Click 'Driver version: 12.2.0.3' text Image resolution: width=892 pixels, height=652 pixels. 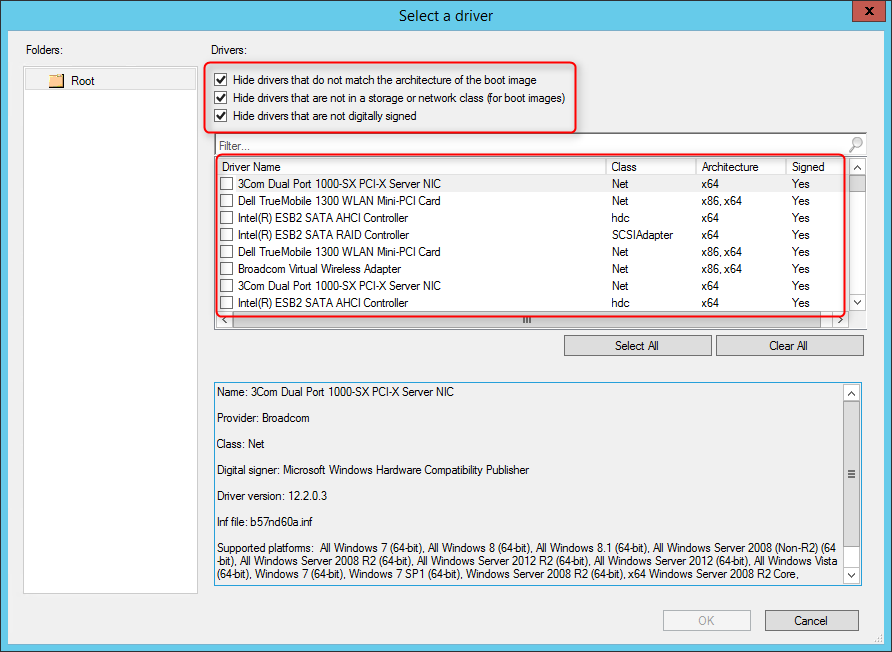coord(272,496)
